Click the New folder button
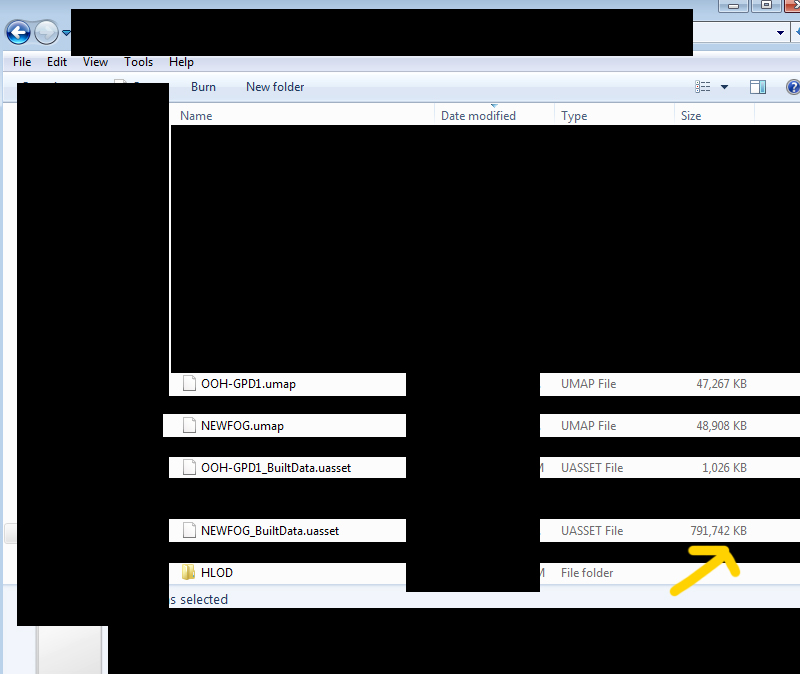The width and height of the screenshot is (800, 674). pos(275,87)
